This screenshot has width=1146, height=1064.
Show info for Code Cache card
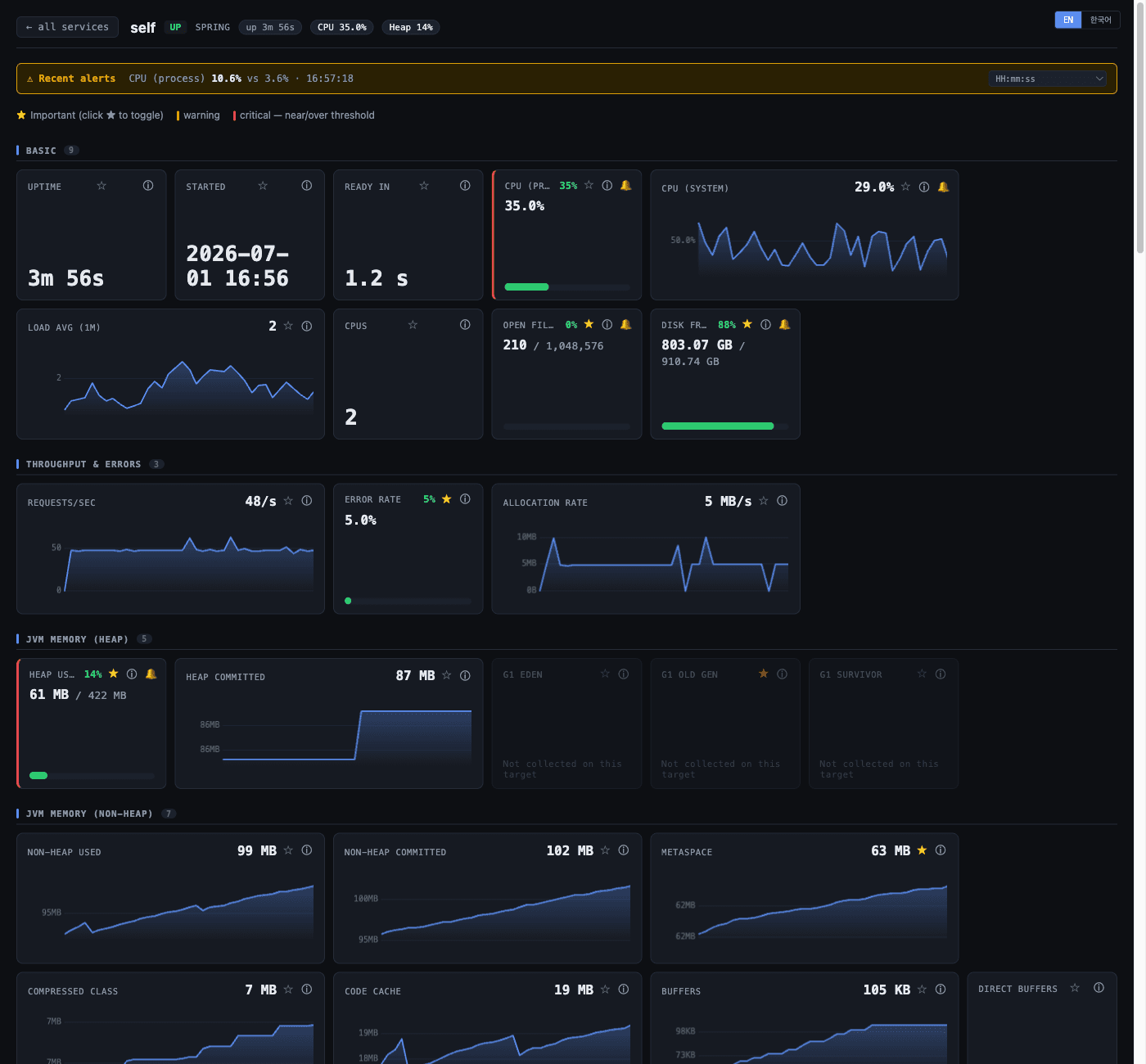point(624,990)
